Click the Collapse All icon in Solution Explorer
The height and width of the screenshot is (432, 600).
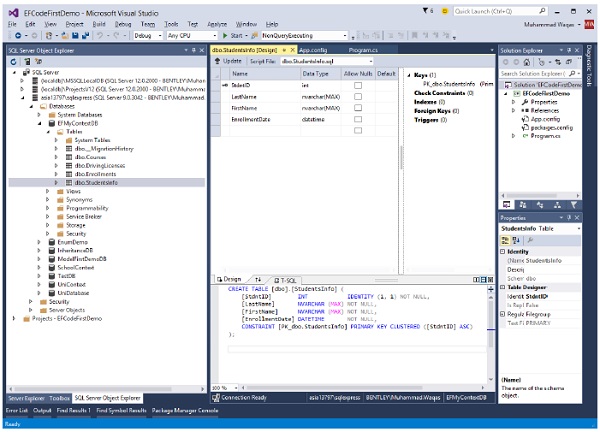(569, 62)
